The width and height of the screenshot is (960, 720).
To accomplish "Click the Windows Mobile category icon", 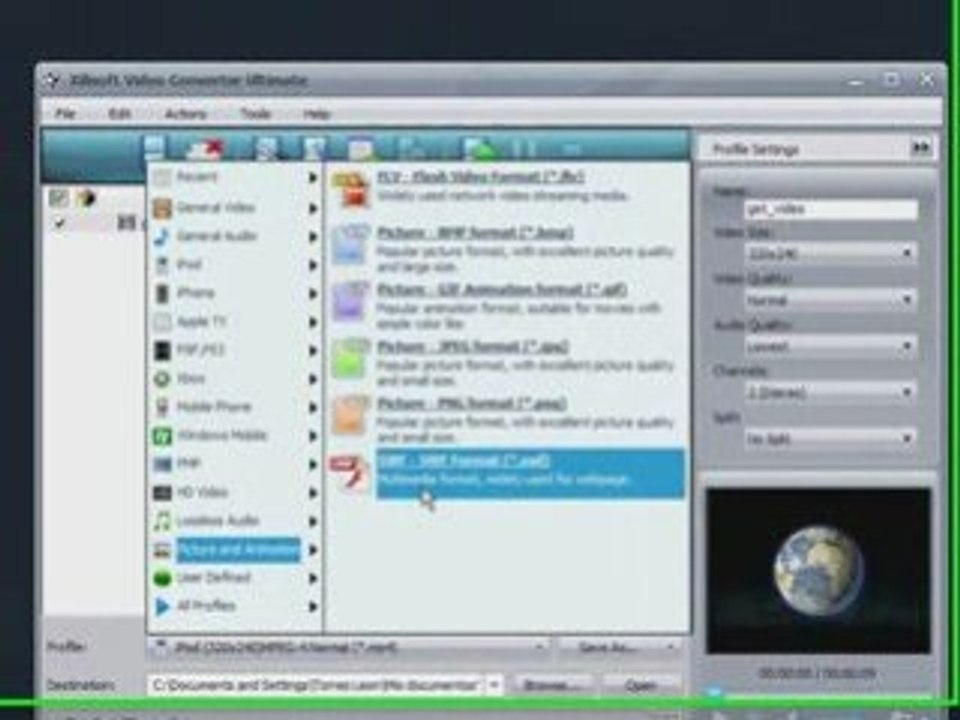I will pyautogui.click(x=162, y=436).
